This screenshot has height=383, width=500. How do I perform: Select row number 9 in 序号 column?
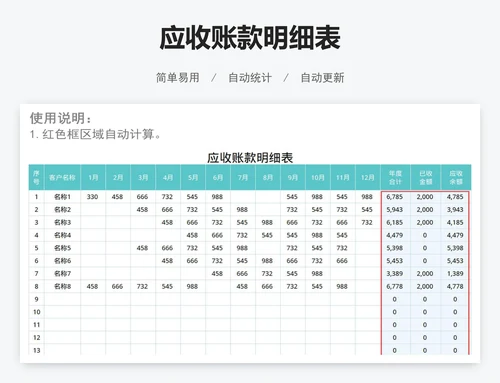(x=36, y=299)
